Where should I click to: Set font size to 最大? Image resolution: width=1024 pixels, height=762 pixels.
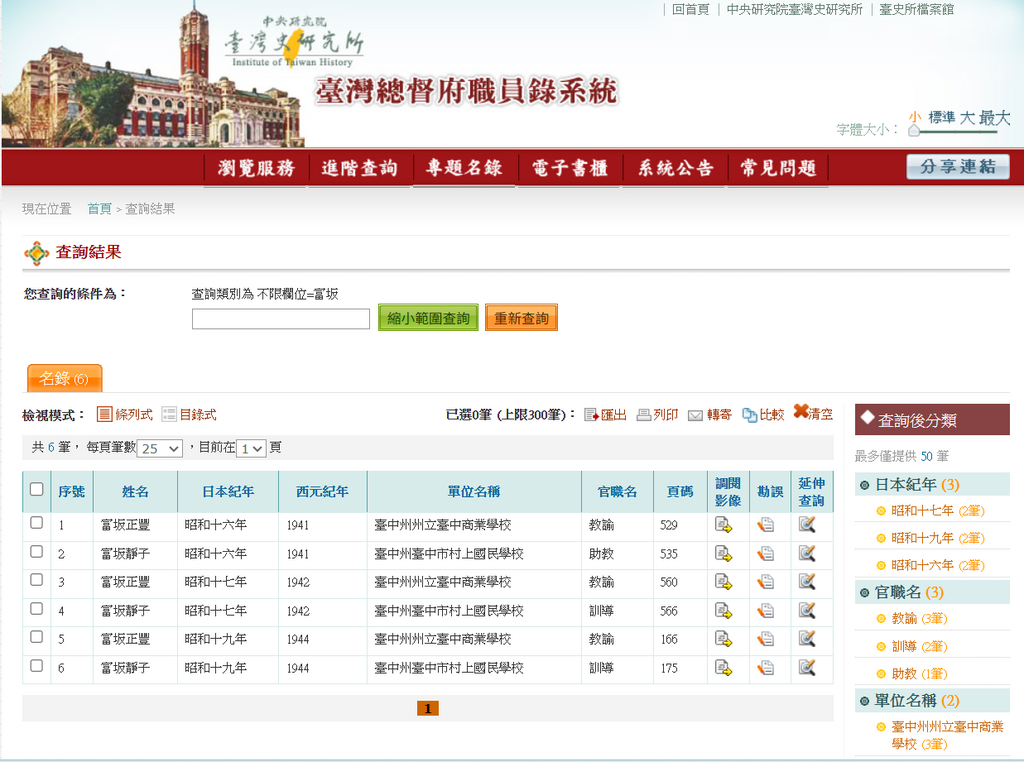[995, 118]
